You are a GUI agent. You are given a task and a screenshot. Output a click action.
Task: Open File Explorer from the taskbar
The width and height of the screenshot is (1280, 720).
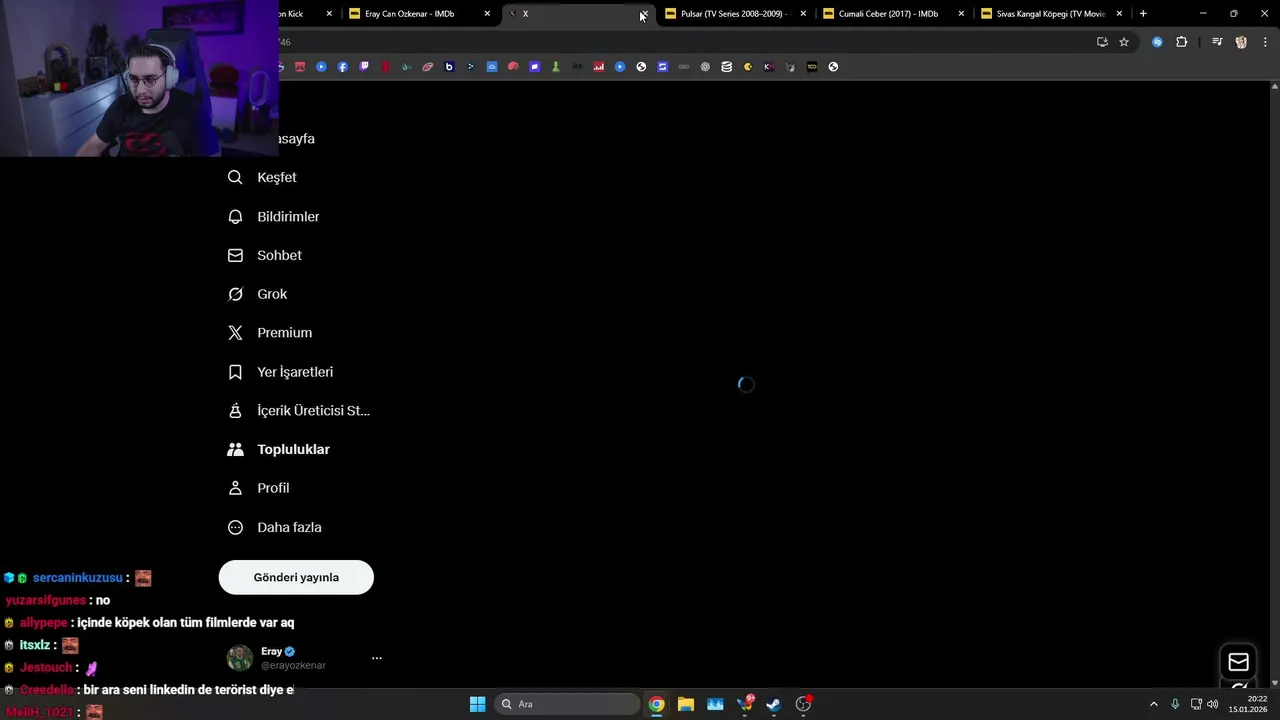[685, 704]
